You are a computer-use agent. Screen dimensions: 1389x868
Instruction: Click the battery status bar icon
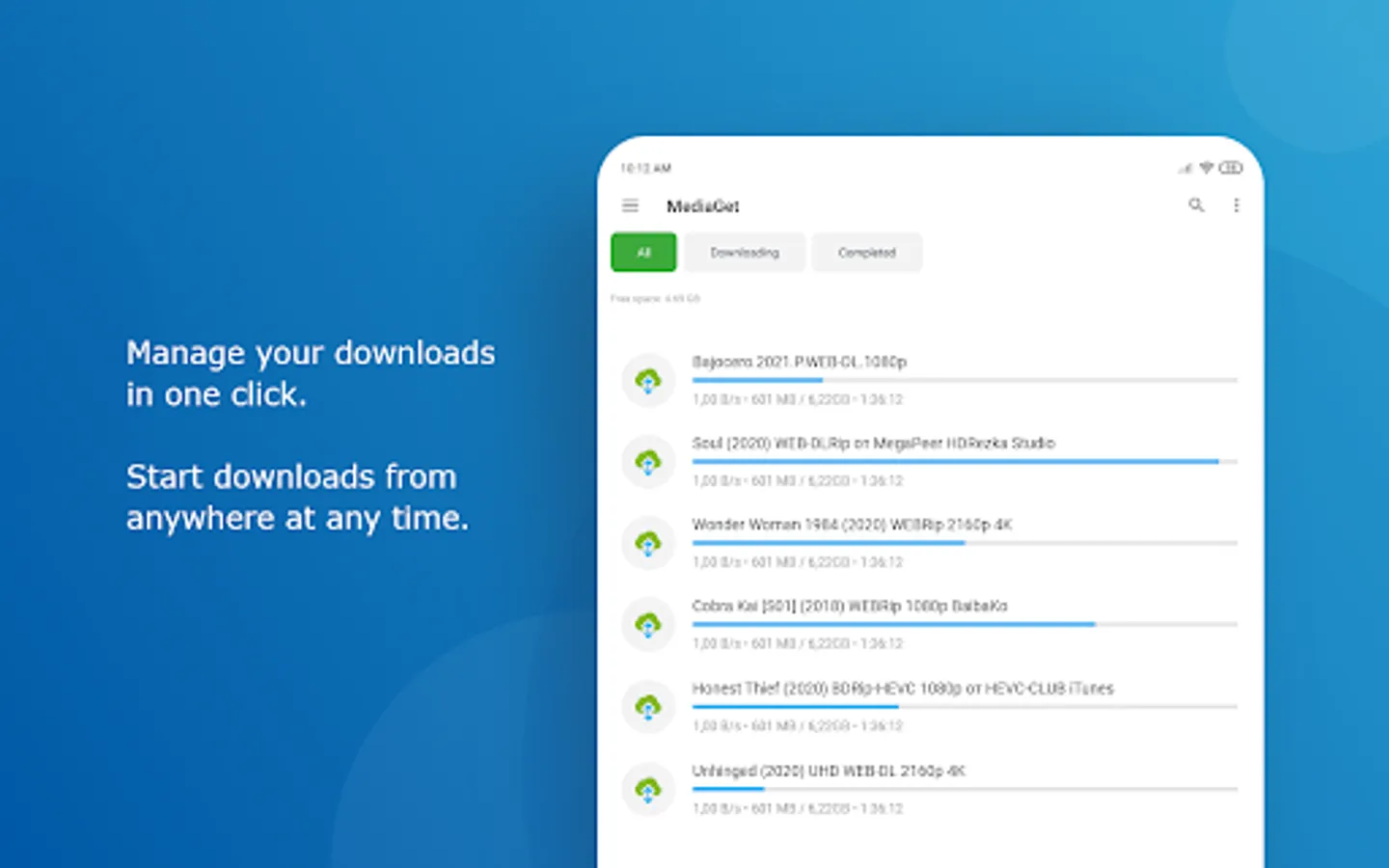(1231, 168)
